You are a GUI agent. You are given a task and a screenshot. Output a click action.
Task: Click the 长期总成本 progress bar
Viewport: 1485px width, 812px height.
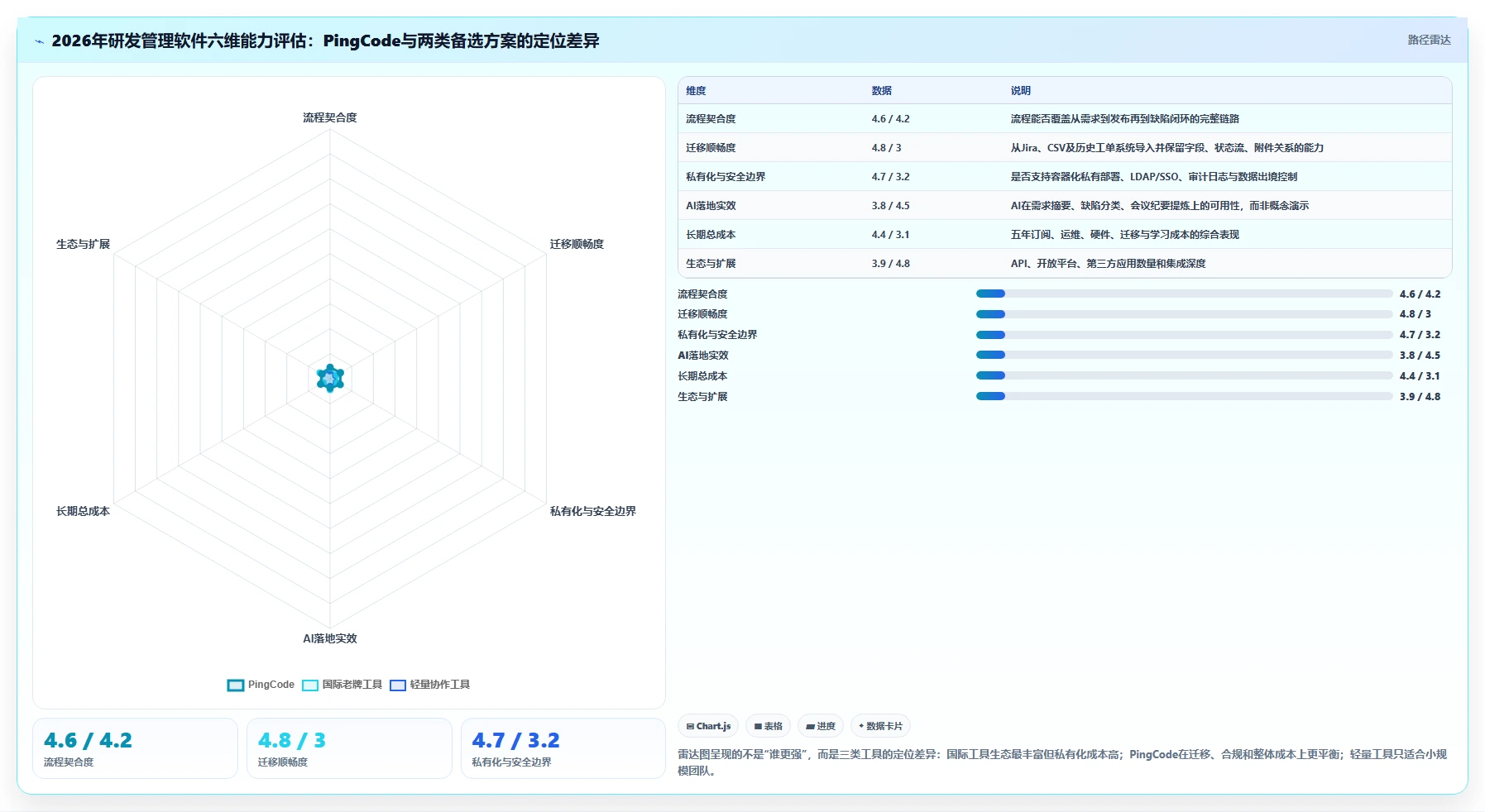tap(1184, 375)
